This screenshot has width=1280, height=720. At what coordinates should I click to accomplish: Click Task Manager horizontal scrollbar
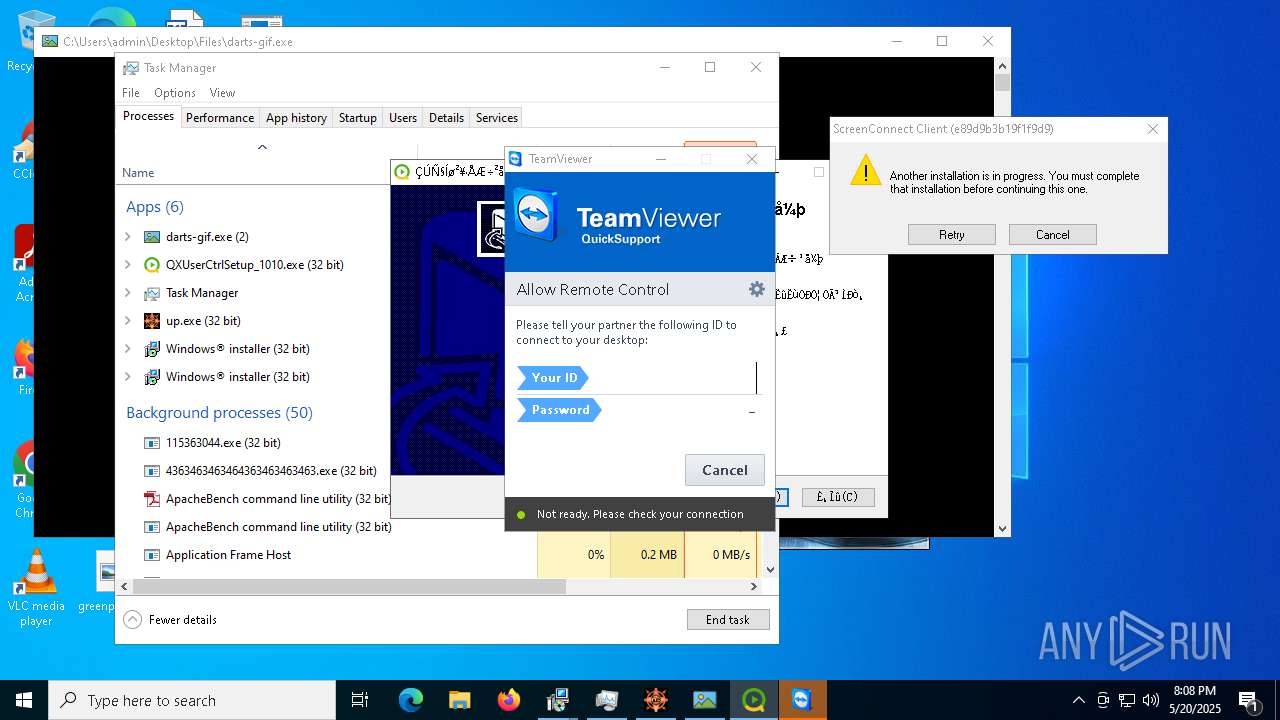point(349,587)
